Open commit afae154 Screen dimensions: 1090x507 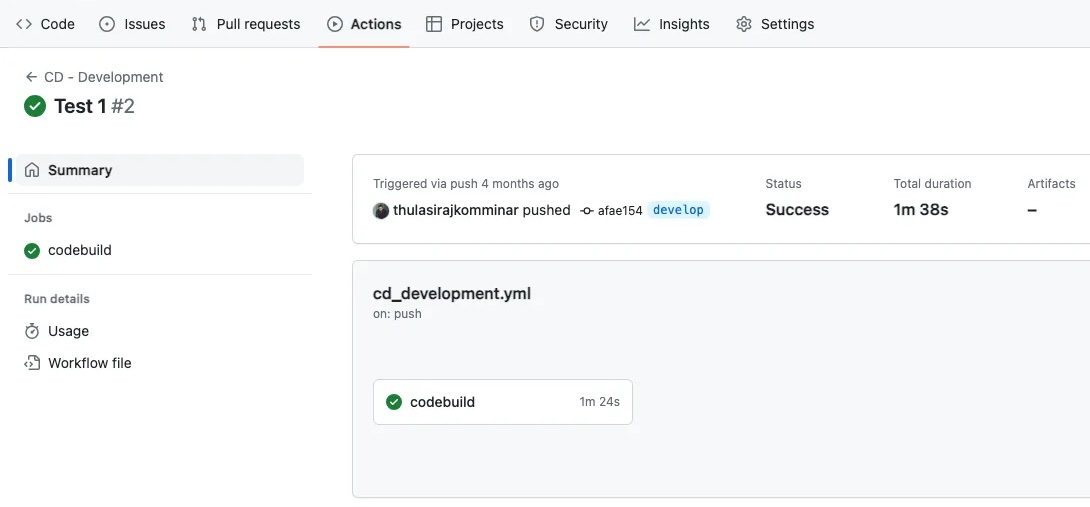coord(620,211)
